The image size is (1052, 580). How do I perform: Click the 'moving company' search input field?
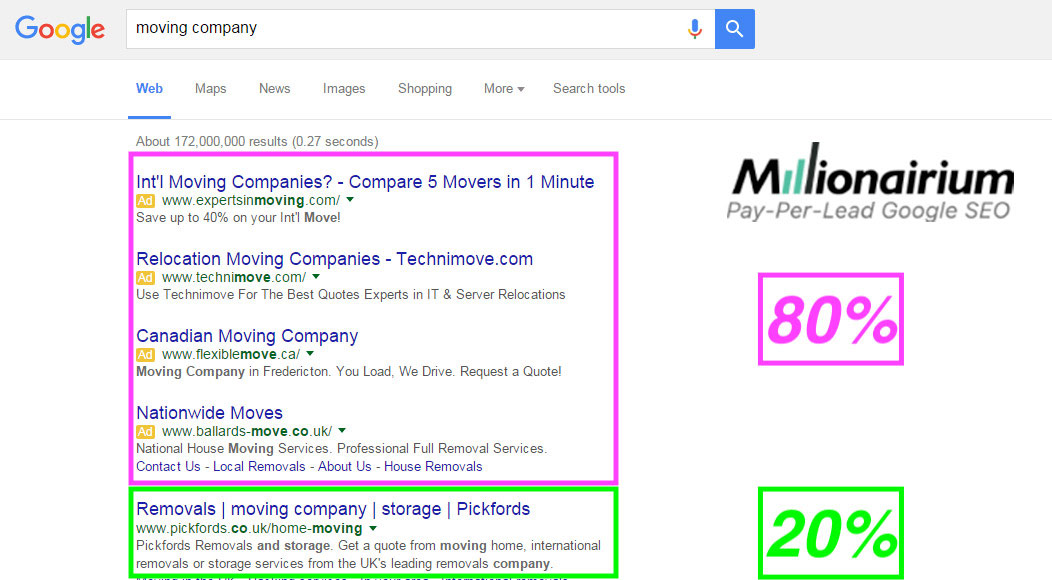pyautogui.click(x=420, y=29)
